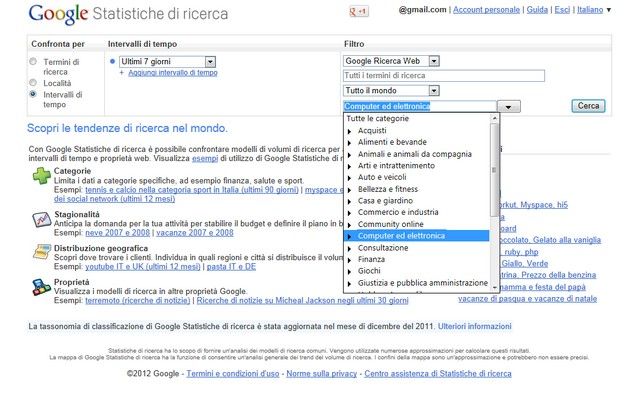The height and width of the screenshot is (394, 625).
Task: Click the Italiano language link
Action: click(590, 10)
